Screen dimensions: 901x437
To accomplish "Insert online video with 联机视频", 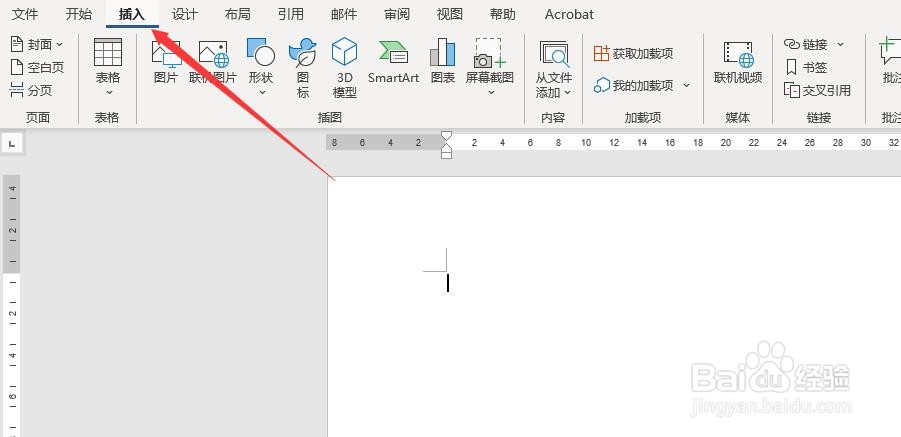I will pyautogui.click(x=738, y=62).
